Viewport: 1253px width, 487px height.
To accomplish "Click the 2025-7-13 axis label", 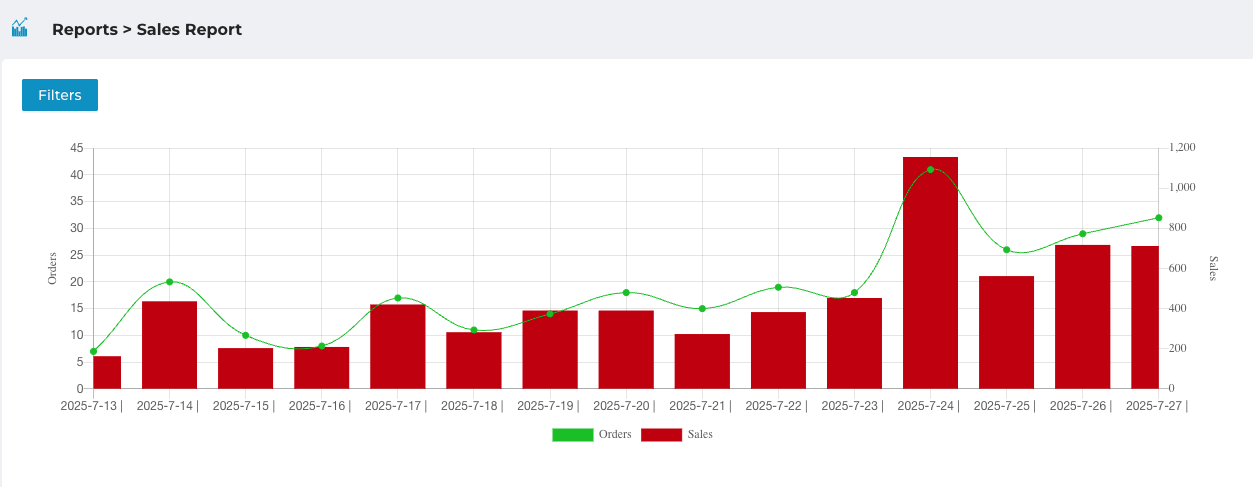I will 91,406.
